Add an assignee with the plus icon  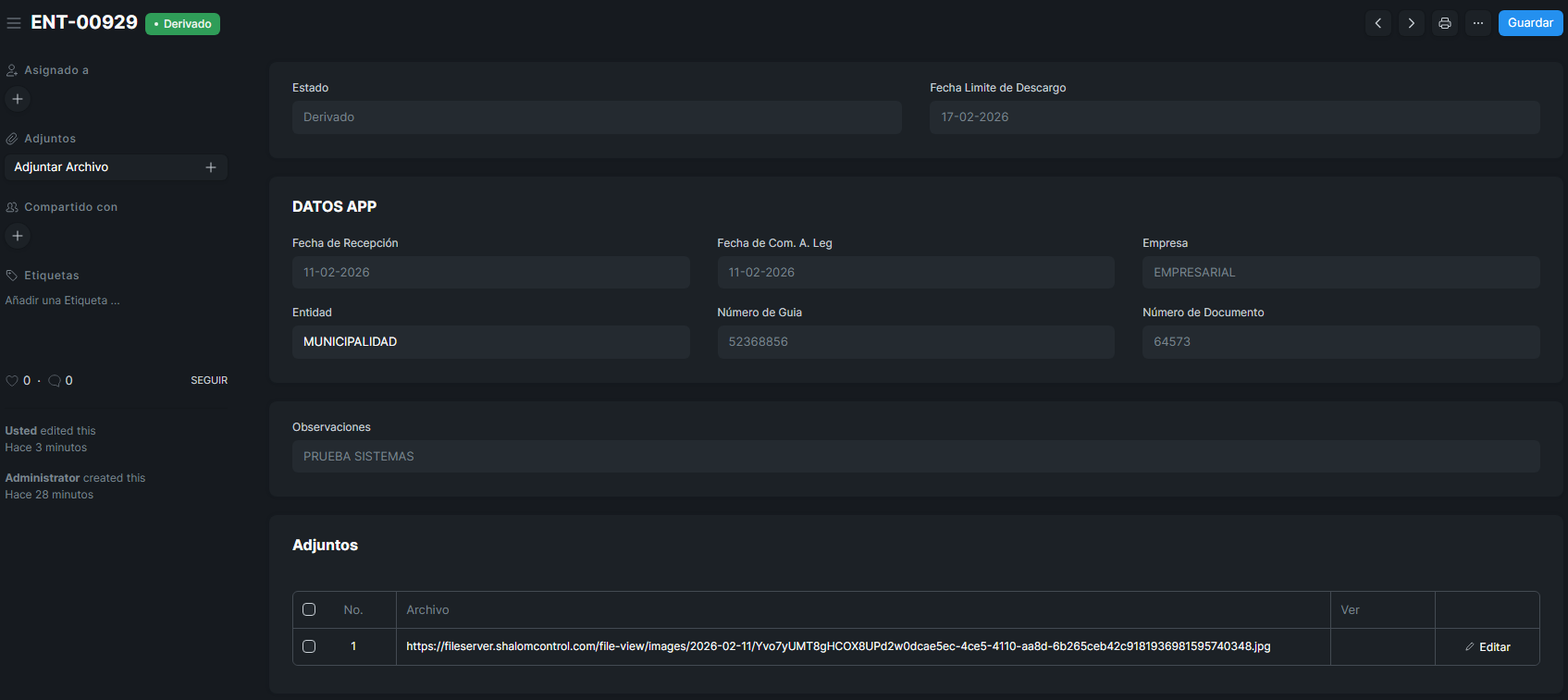click(18, 99)
